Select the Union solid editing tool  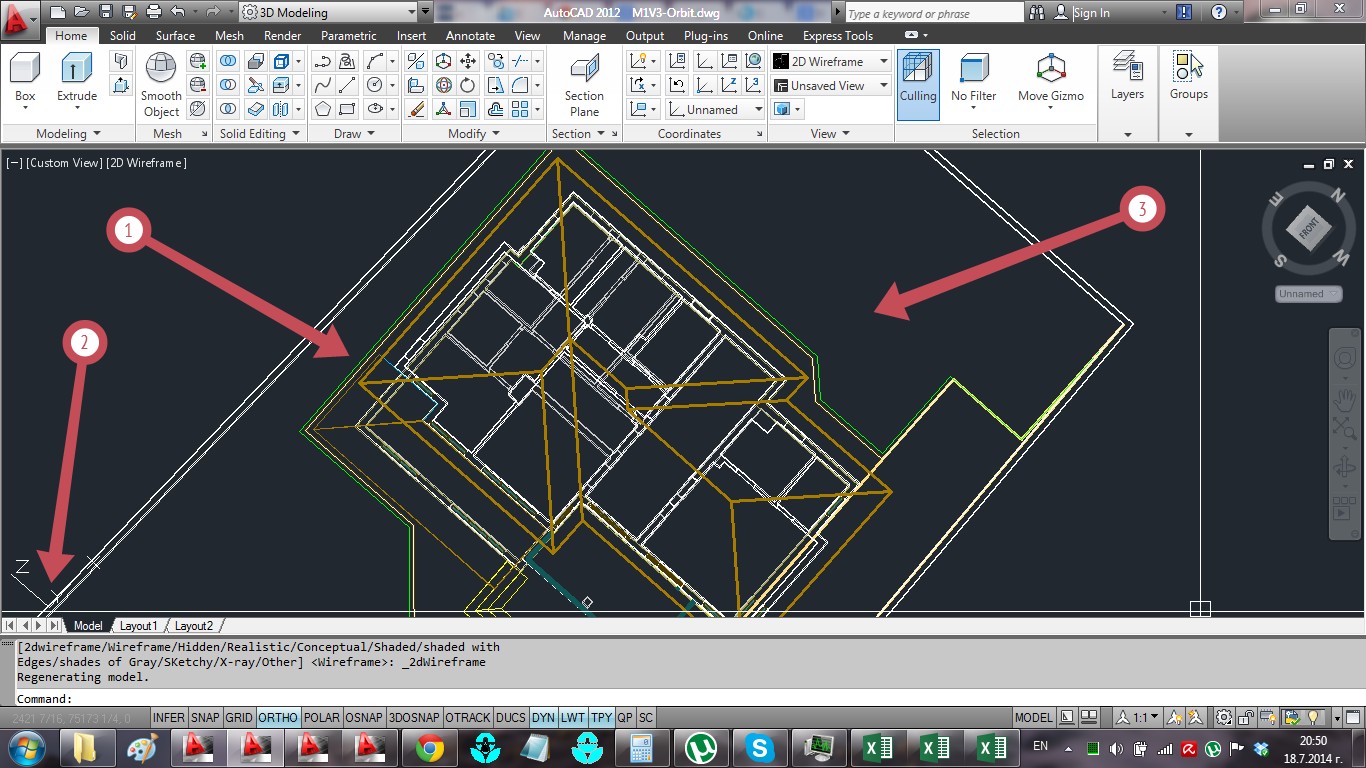228,60
